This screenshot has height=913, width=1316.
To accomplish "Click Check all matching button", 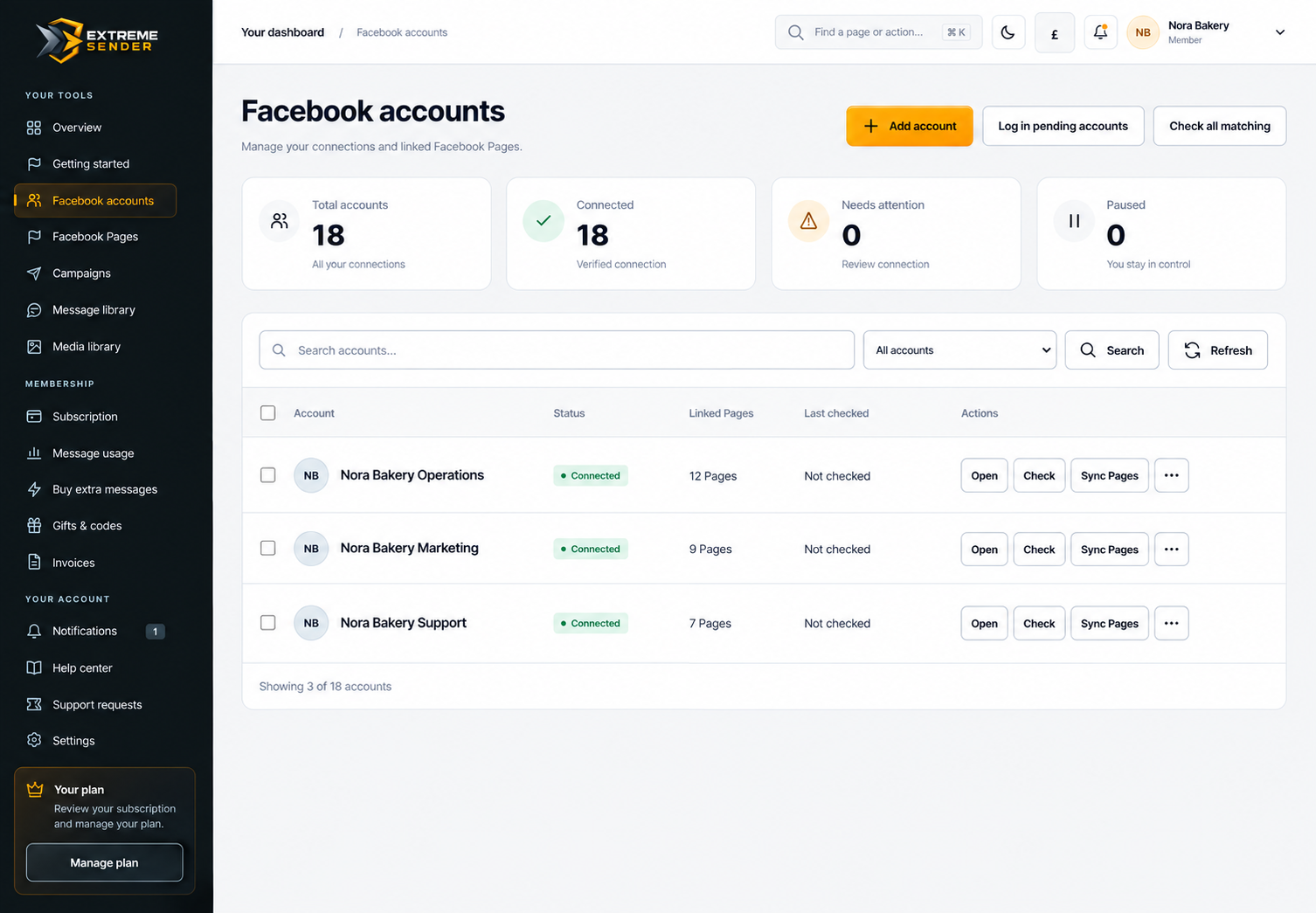I will (1220, 126).
